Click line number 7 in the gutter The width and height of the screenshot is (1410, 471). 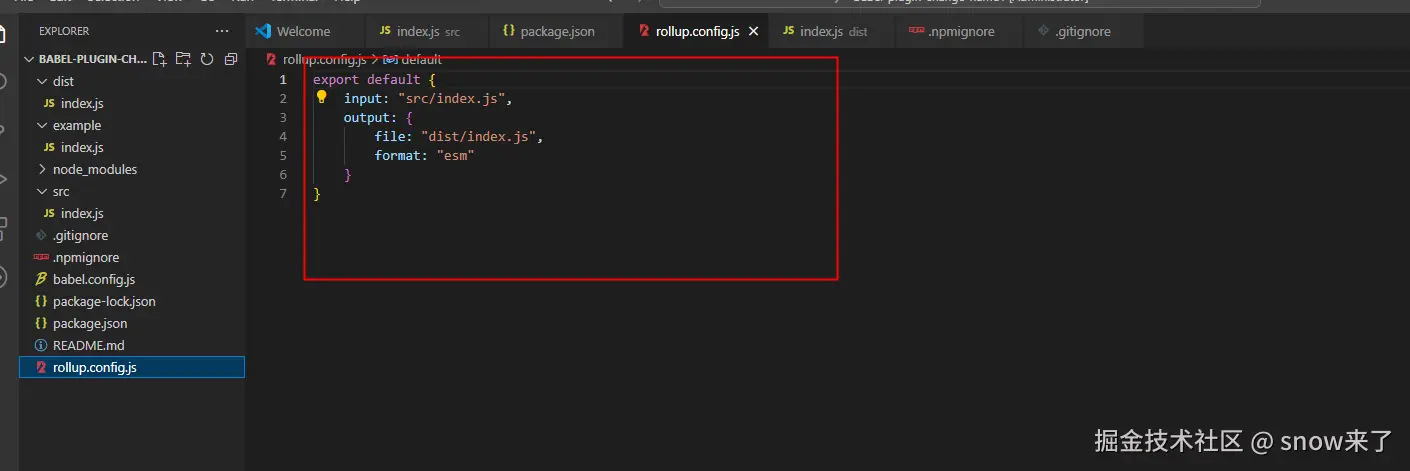pyautogui.click(x=283, y=193)
